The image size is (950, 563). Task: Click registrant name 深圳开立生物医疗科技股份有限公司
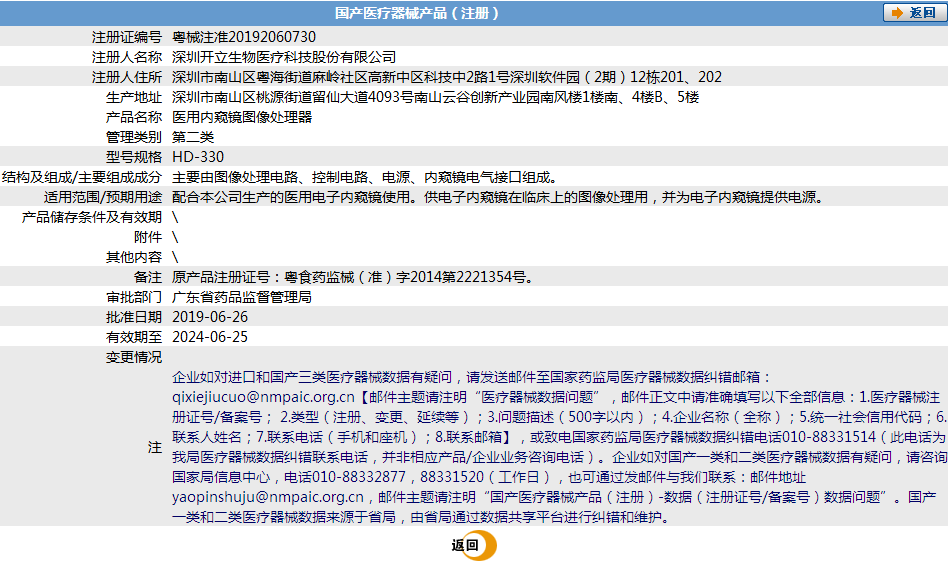click(x=284, y=57)
